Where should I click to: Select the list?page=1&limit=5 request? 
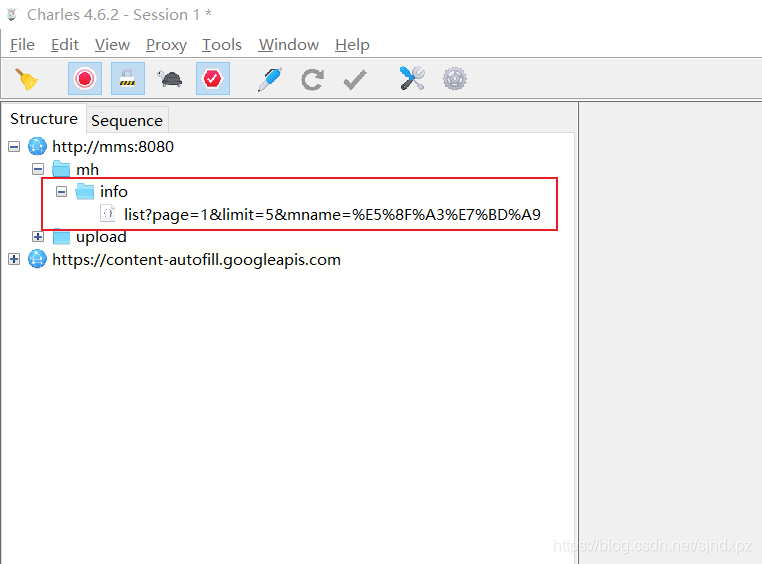coord(332,214)
